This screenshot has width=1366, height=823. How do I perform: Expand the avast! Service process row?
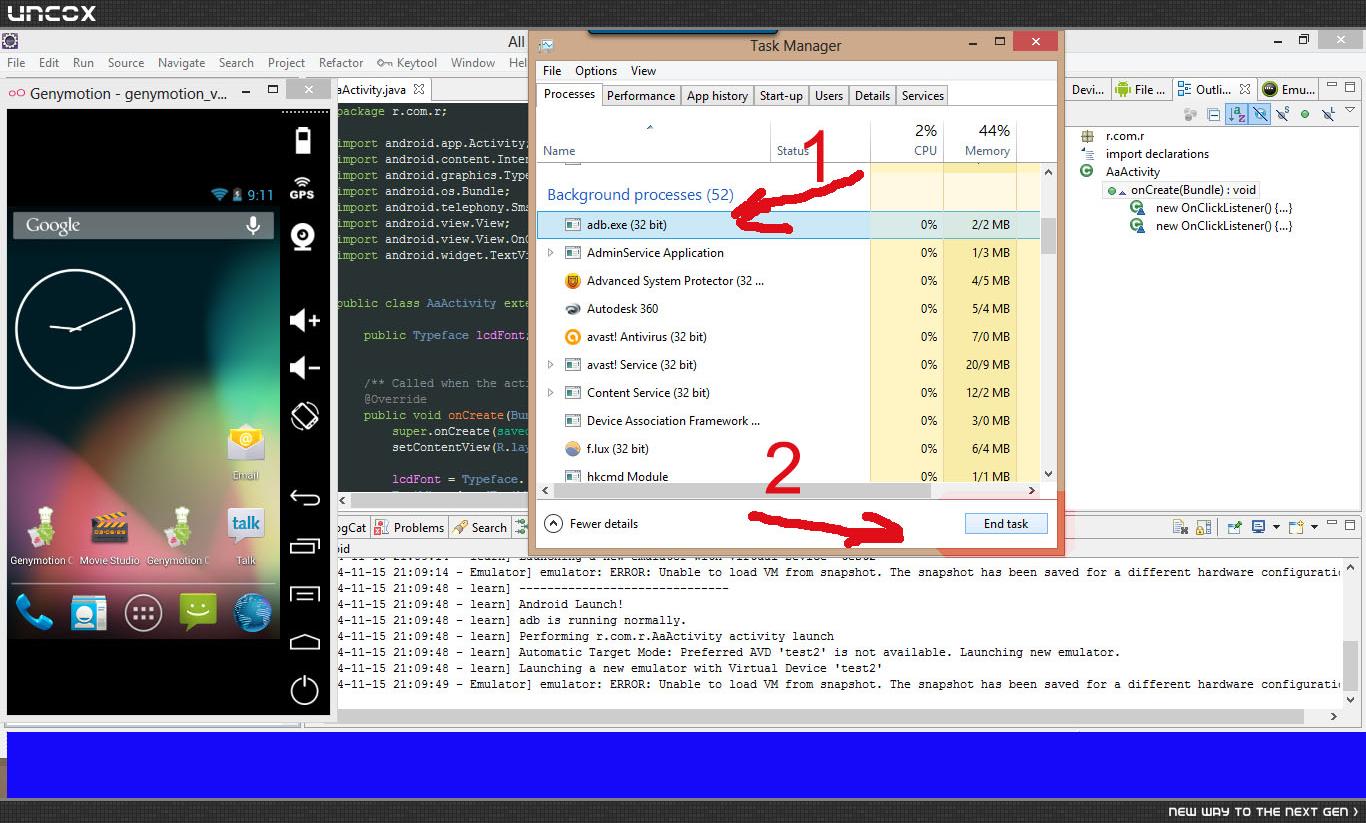click(550, 365)
